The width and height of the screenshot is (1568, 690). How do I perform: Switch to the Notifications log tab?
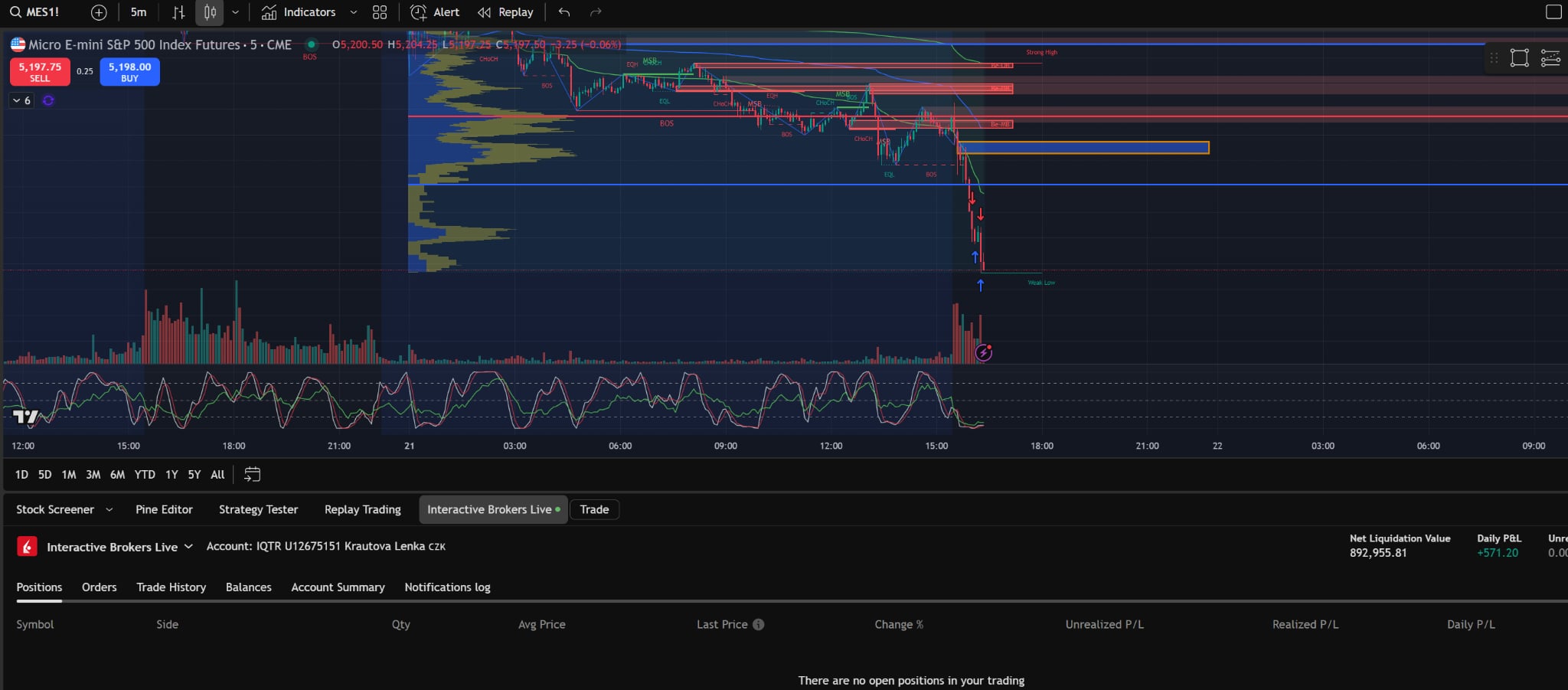pos(447,587)
